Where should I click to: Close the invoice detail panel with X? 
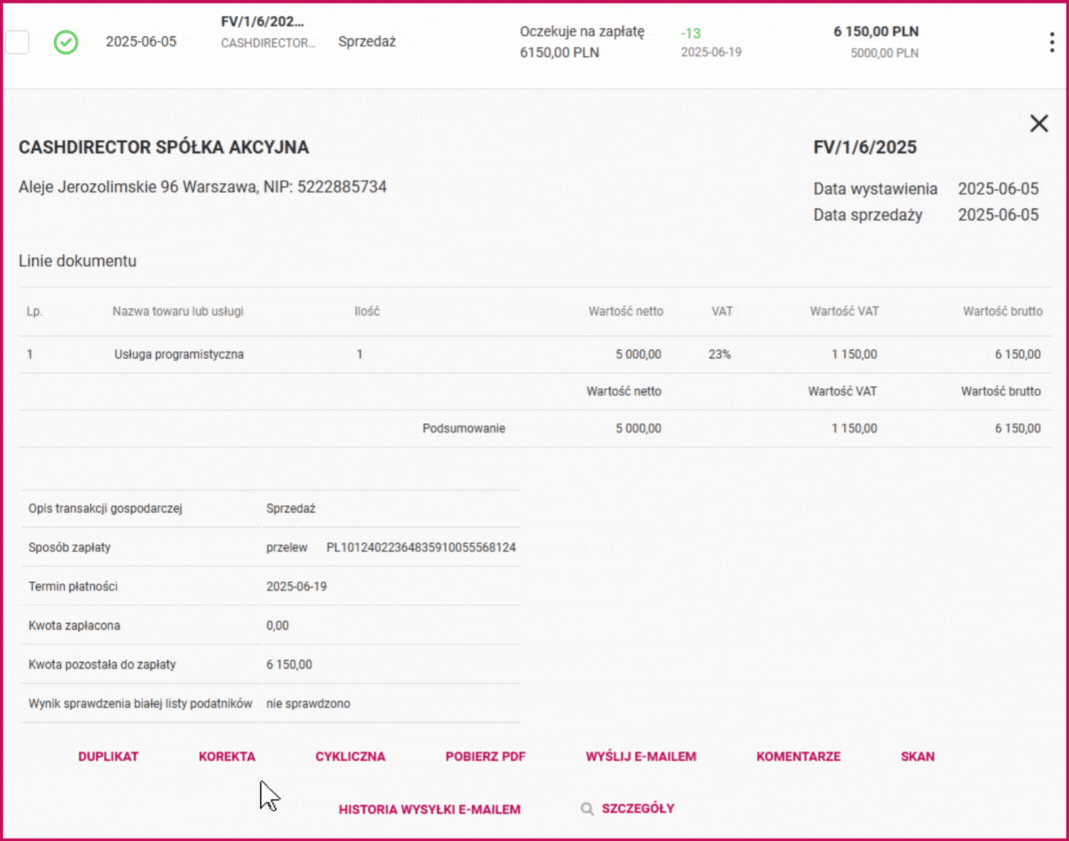point(1039,123)
